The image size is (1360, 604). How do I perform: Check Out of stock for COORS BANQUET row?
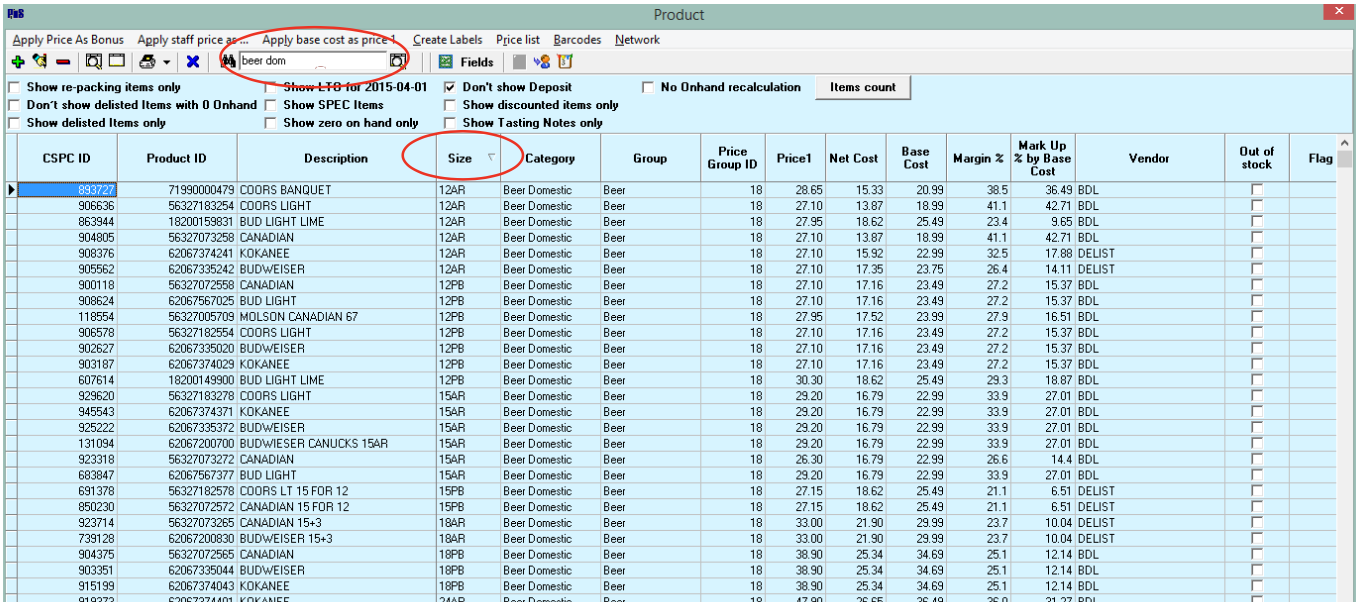pos(1257,190)
